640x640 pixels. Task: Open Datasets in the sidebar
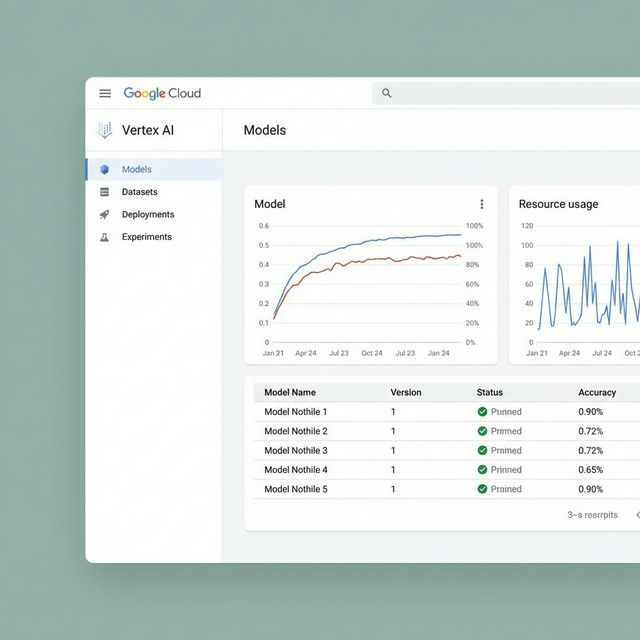[x=154, y=192]
